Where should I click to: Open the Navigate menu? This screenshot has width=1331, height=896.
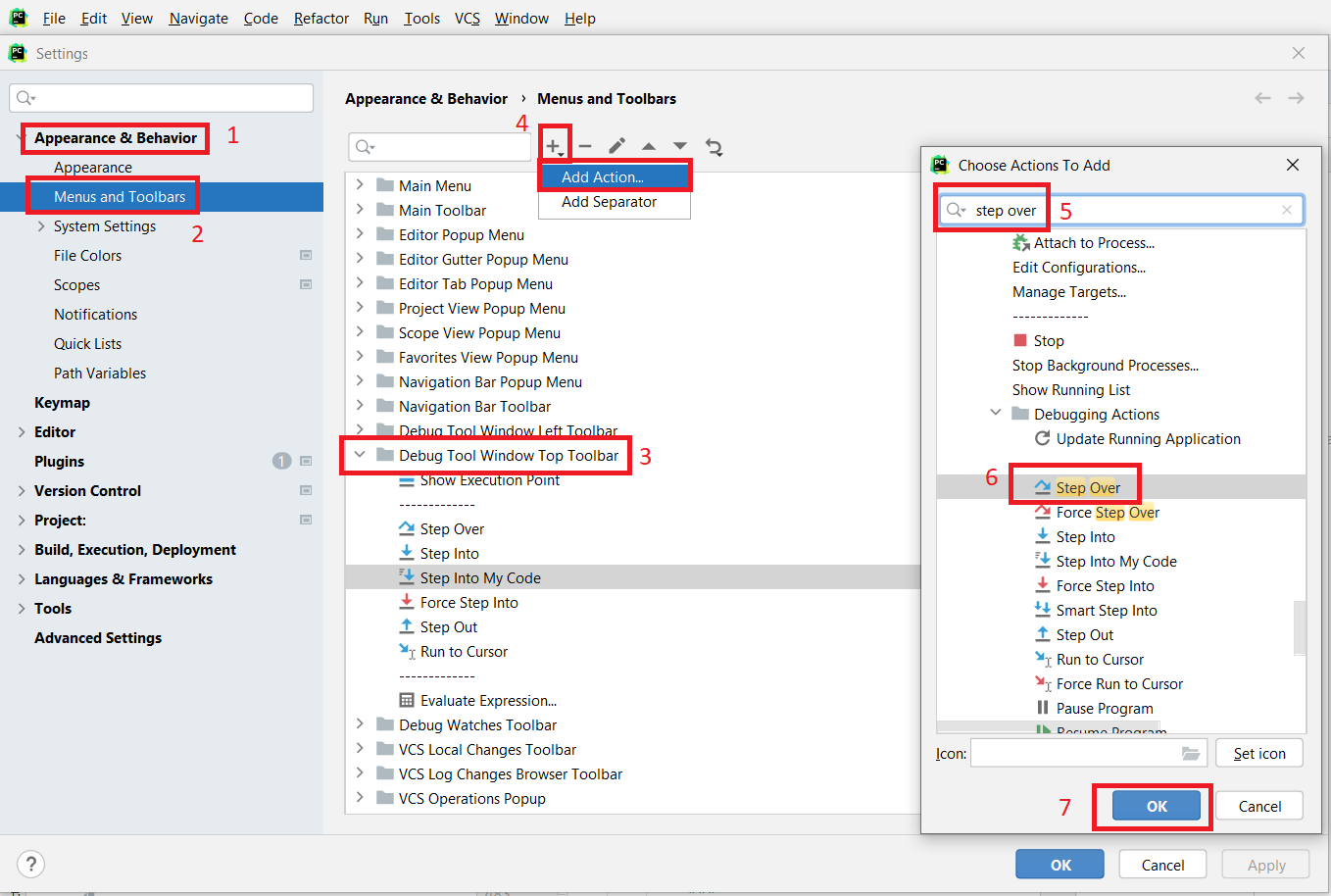tap(198, 19)
